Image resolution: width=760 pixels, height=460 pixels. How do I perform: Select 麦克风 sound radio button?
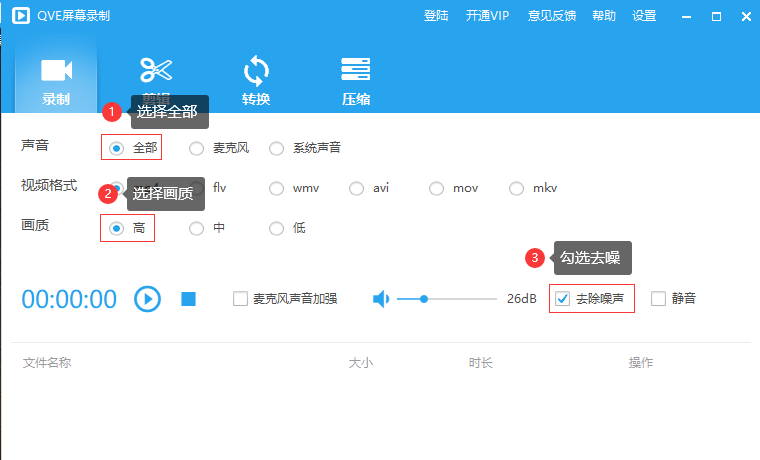click(196, 148)
